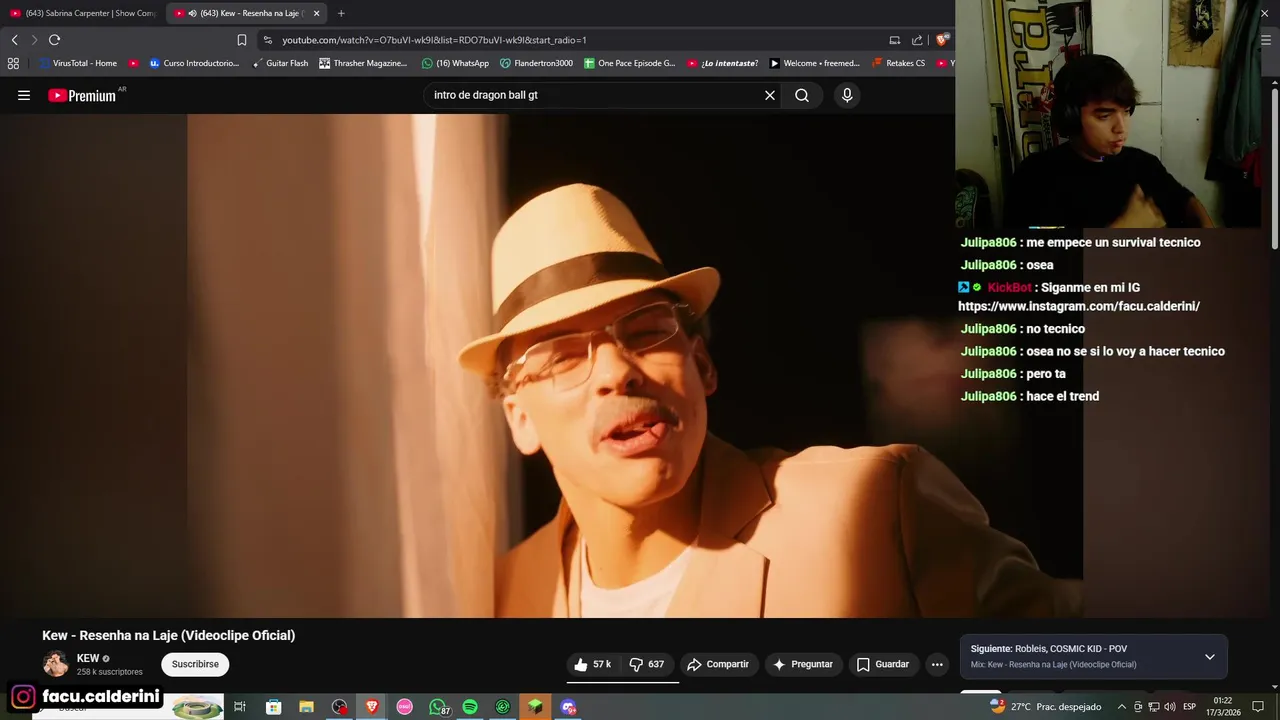Open the bookmarks apps grid icon
The height and width of the screenshot is (720, 1280).
[x=13, y=63]
